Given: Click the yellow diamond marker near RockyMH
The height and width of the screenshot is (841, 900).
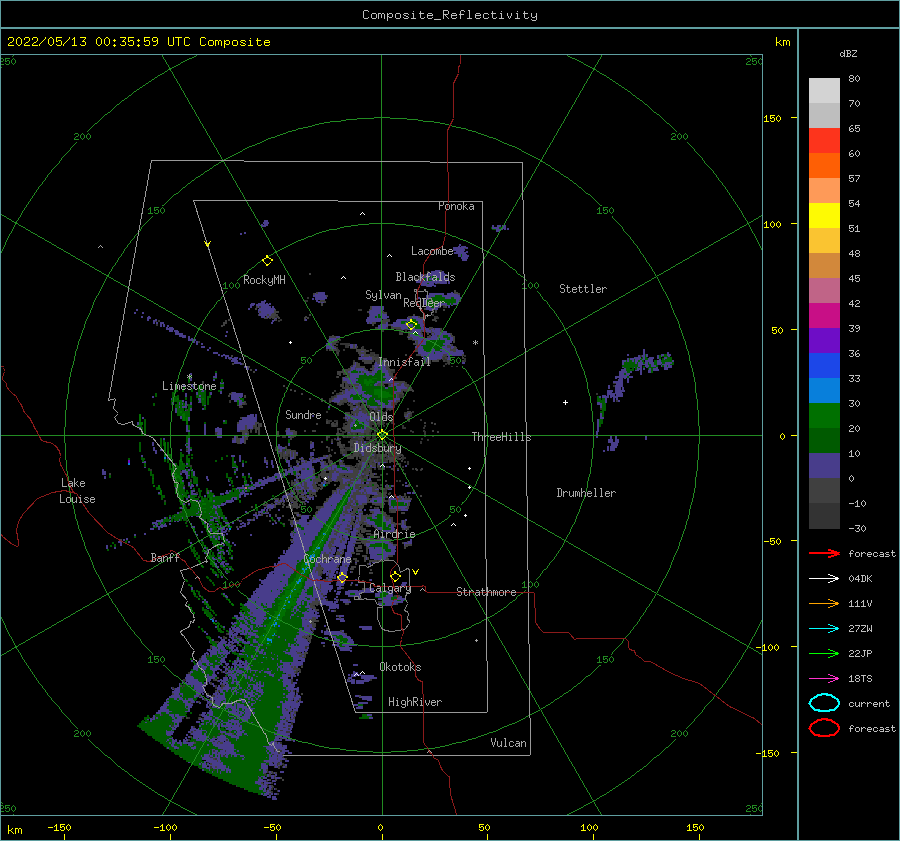Looking at the screenshot, I should tap(267, 261).
